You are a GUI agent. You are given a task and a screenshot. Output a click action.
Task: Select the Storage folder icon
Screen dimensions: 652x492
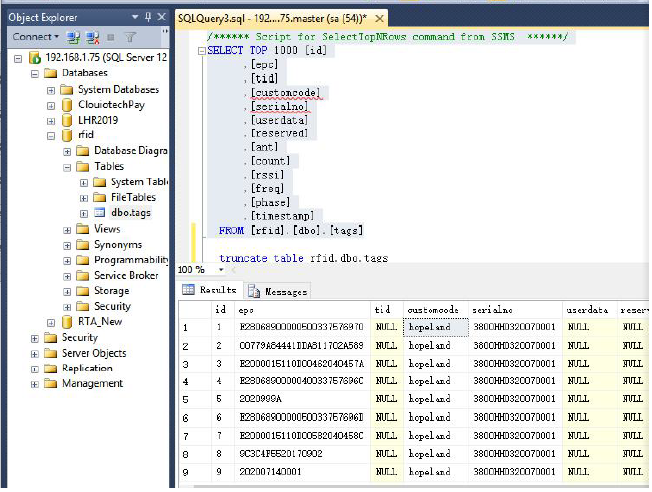(x=83, y=291)
